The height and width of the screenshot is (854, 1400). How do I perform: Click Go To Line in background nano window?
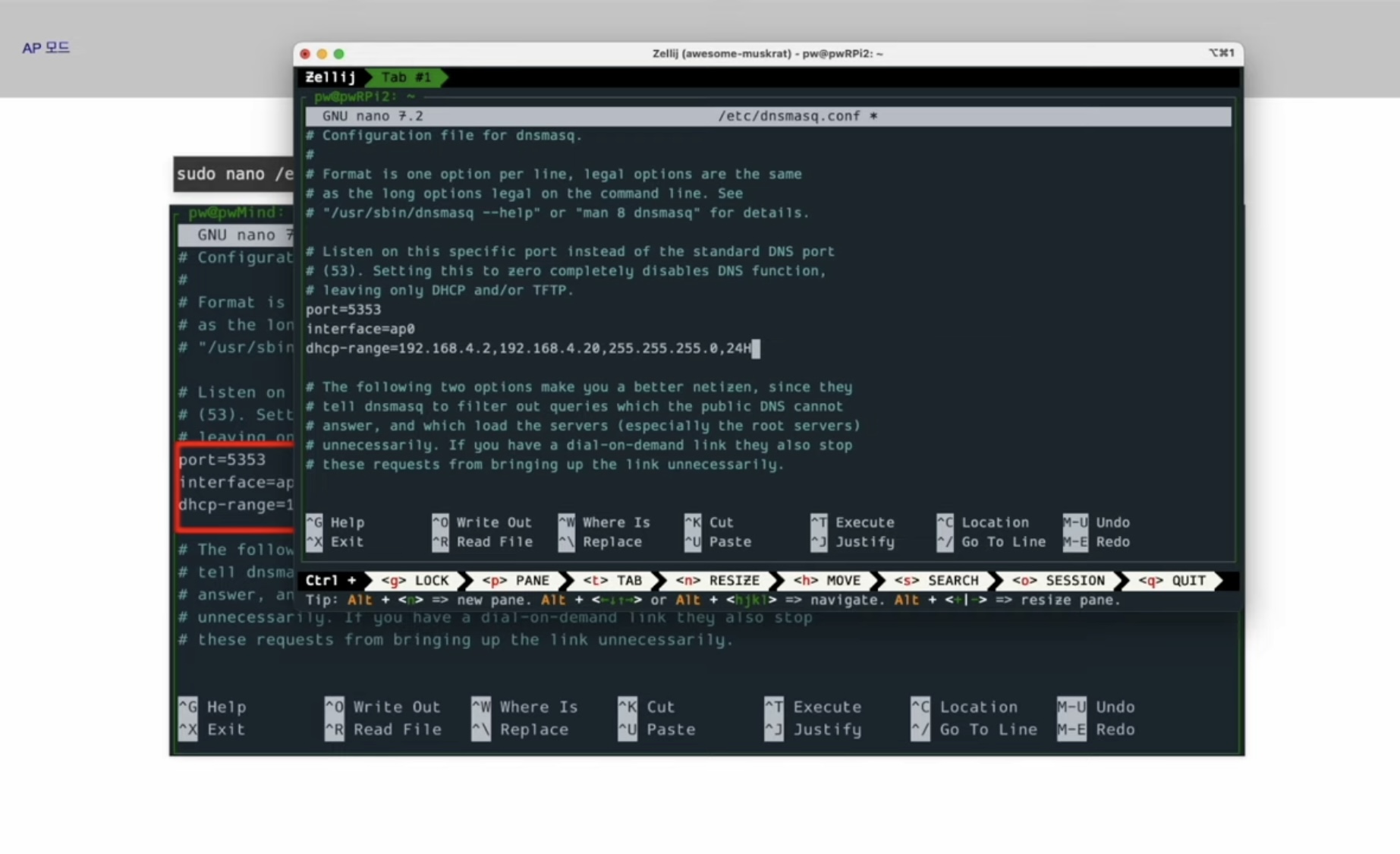pos(974,730)
